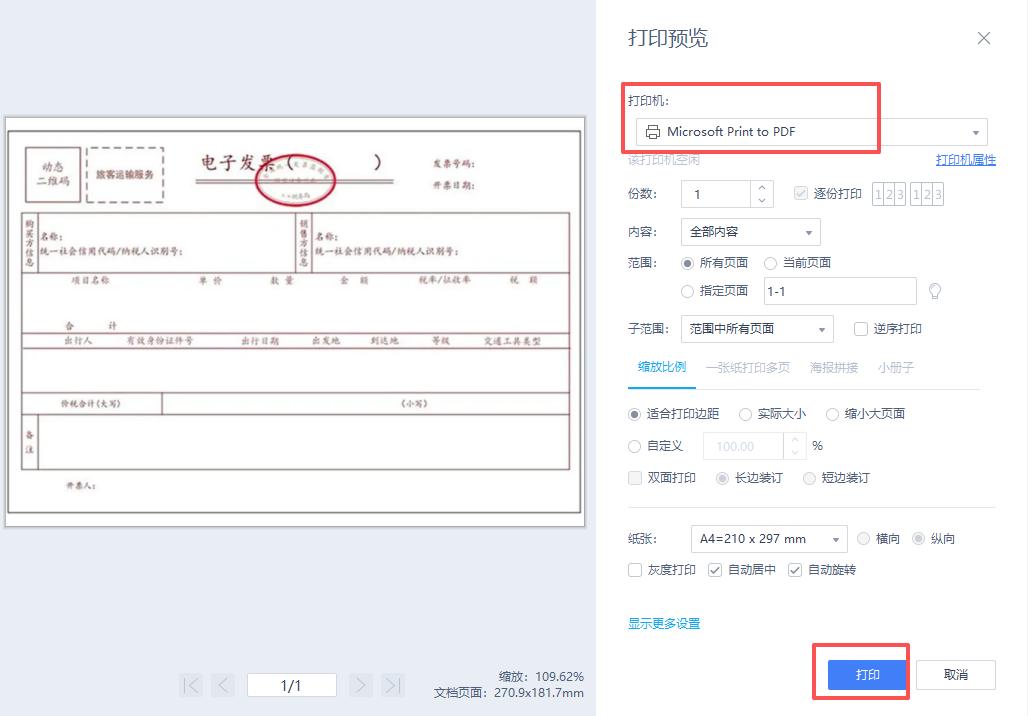Enable the 灰度打印 checkbox

636,570
